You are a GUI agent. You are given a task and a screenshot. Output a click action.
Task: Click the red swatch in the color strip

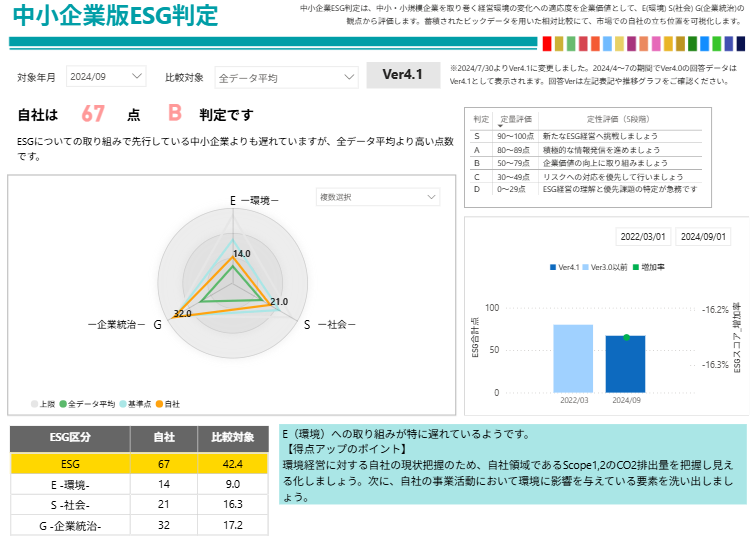(546, 44)
